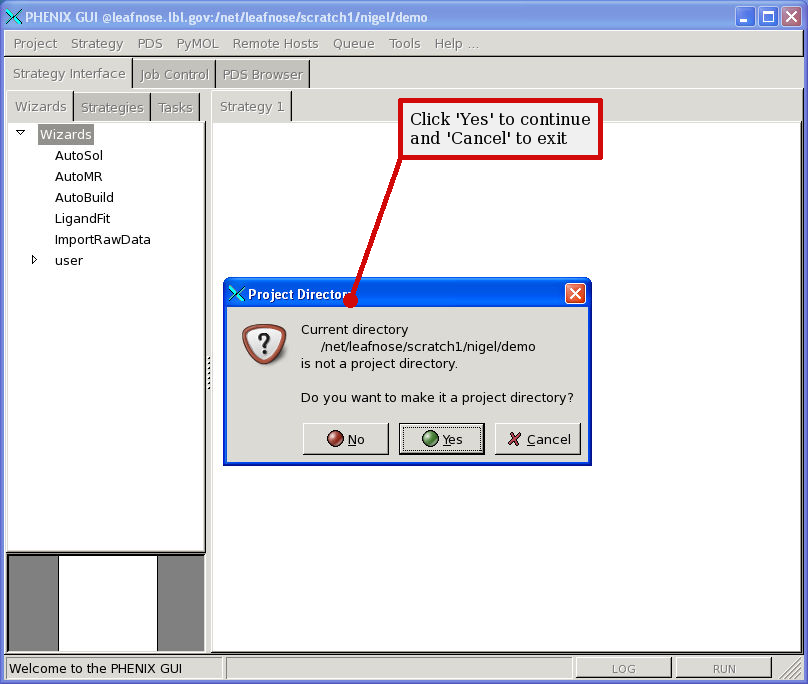Click the white preview thumbnail panel
The image size is (808, 684).
coord(108,602)
